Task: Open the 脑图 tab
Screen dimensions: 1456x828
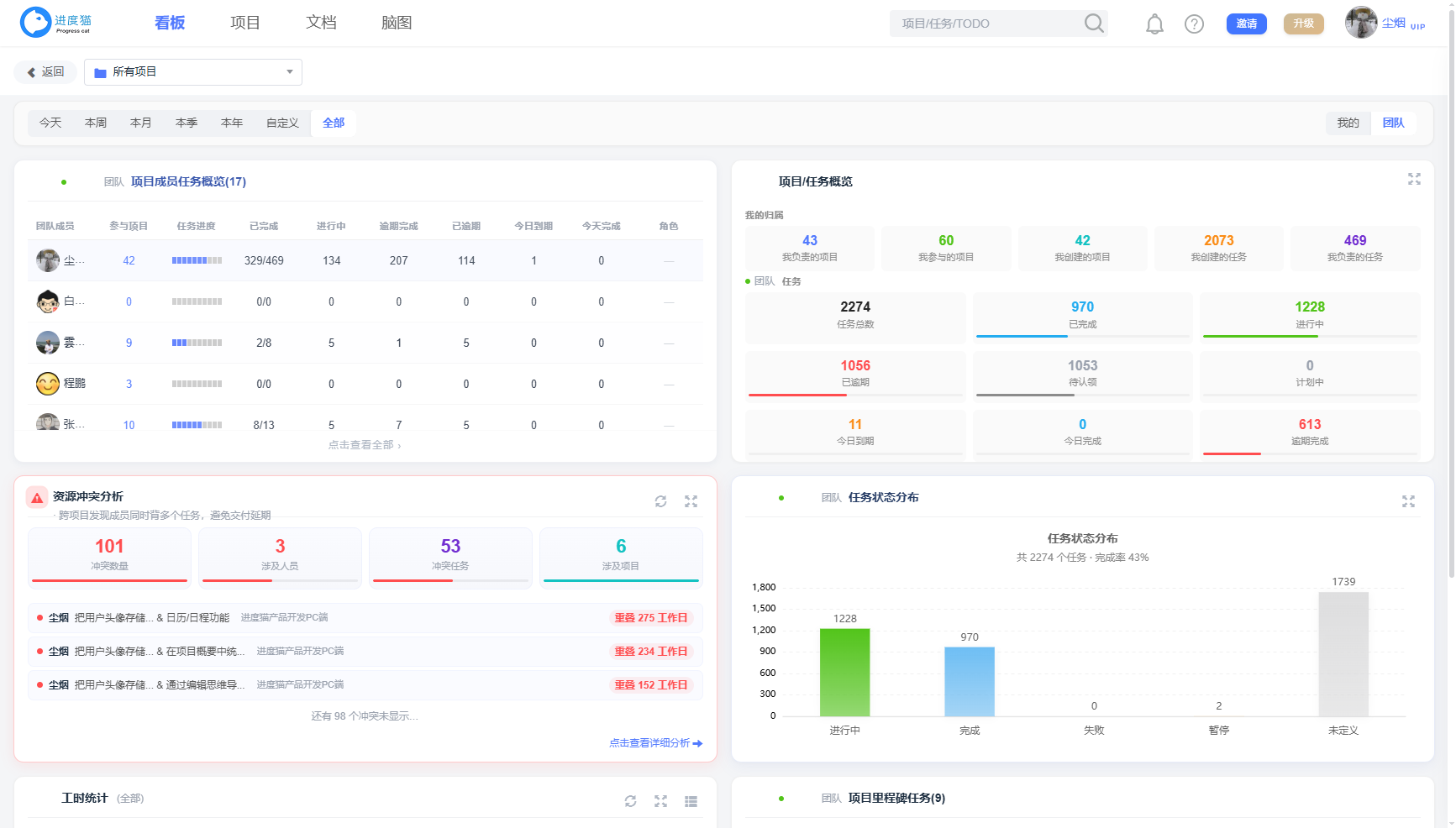Action: point(397,23)
